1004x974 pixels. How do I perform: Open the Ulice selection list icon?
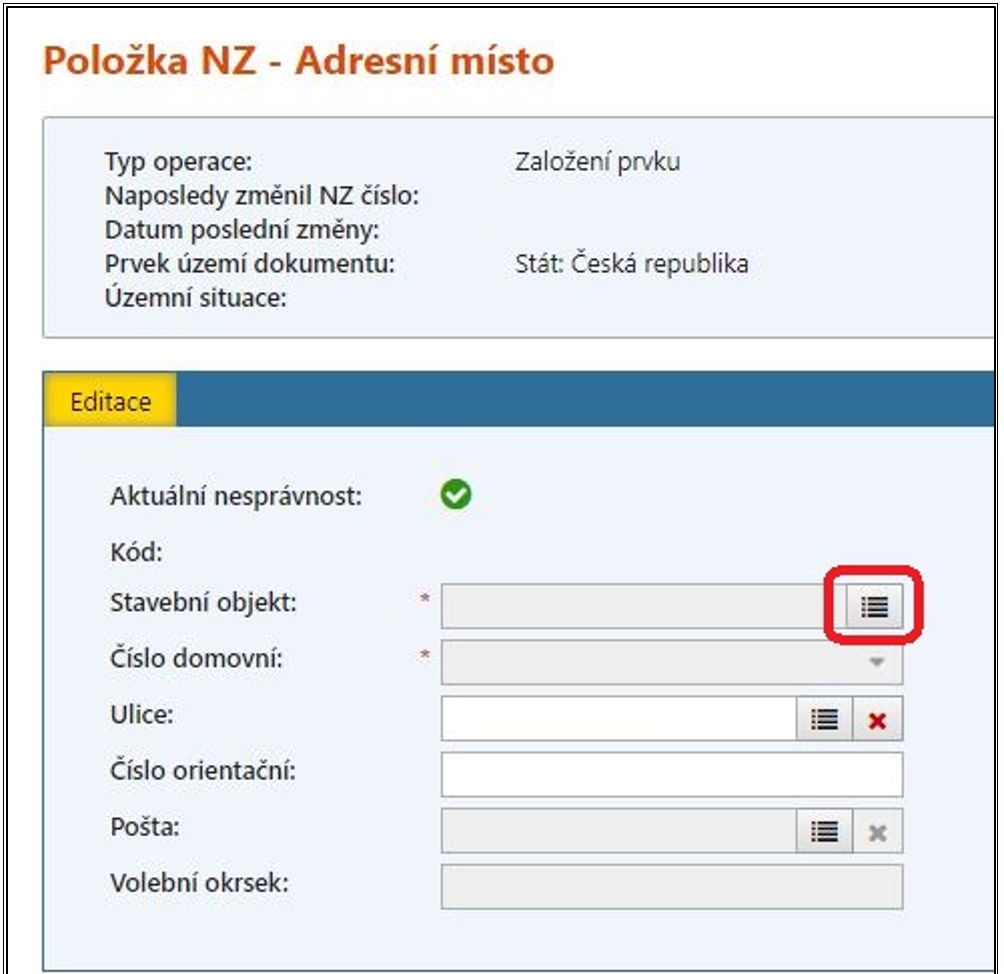(x=824, y=719)
